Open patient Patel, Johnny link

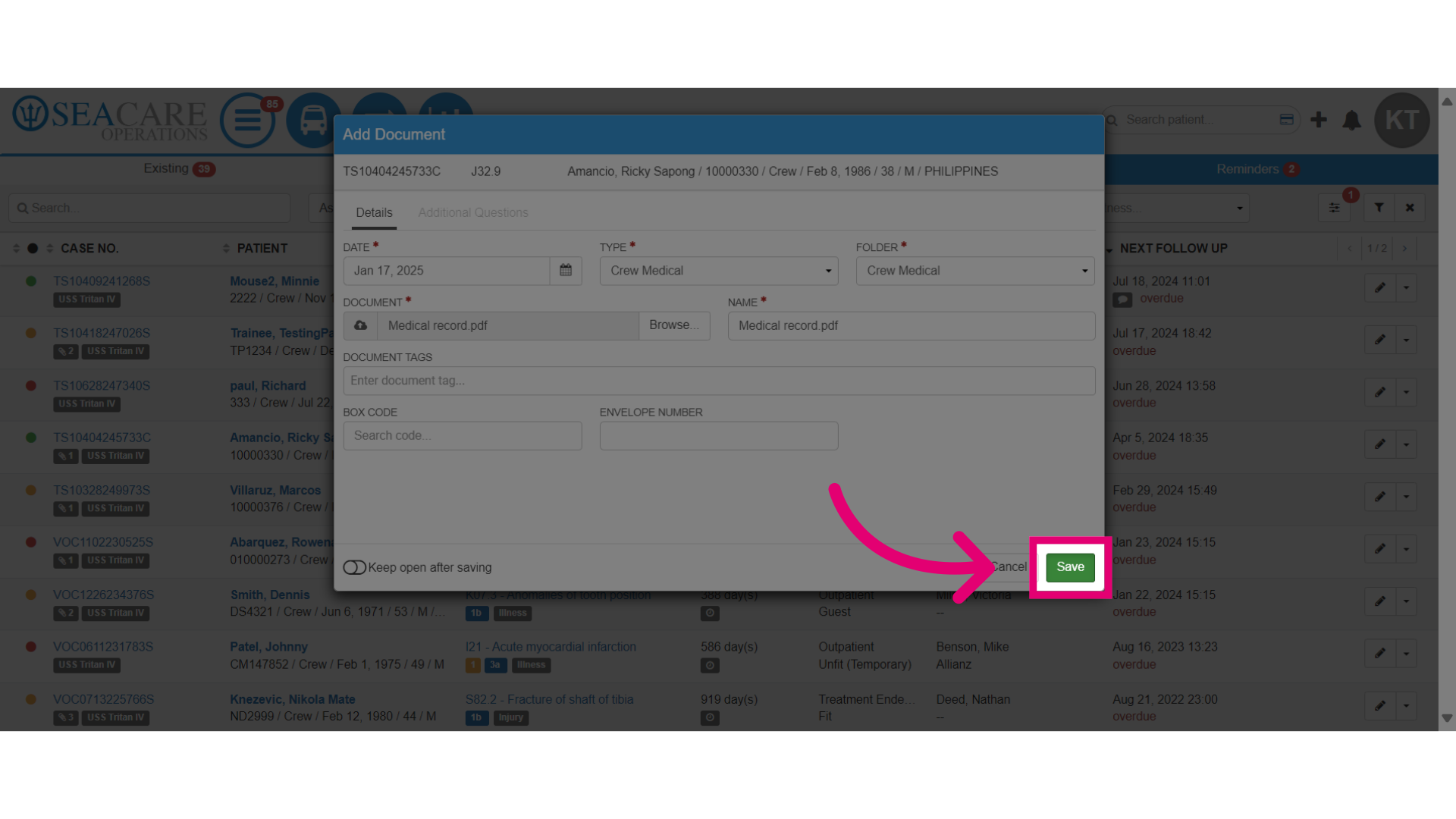(x=268, y=647)
